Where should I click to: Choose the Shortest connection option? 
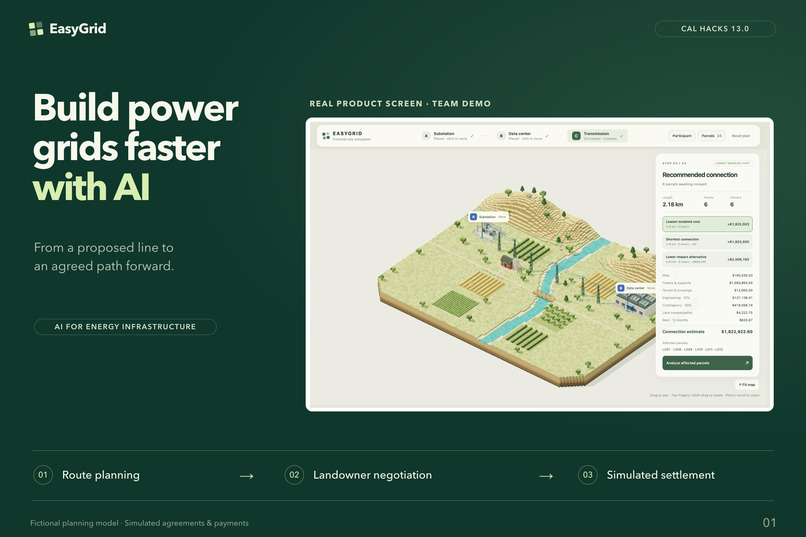(x=707, y=242)
